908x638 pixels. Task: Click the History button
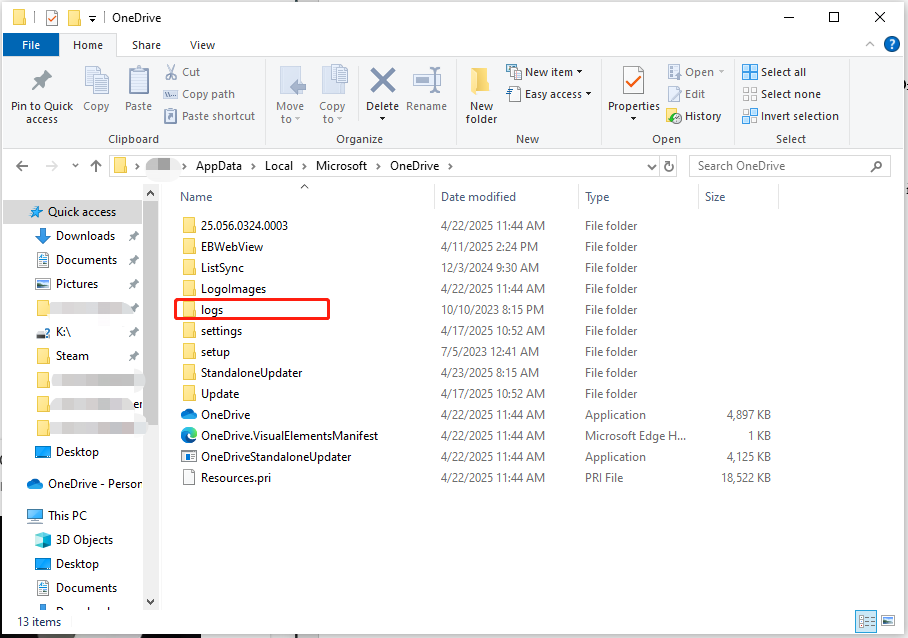click(694, 116)
